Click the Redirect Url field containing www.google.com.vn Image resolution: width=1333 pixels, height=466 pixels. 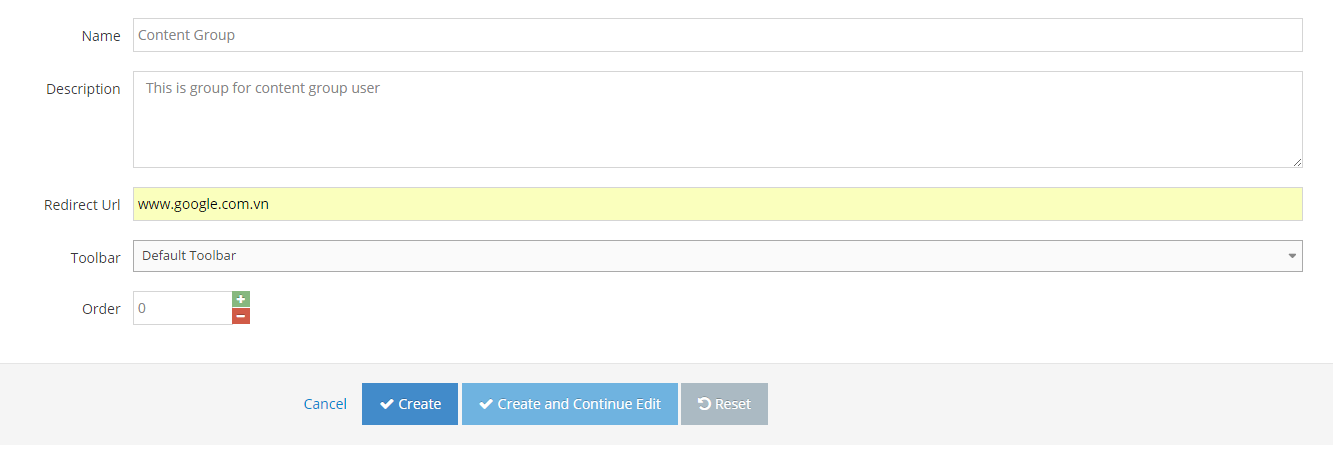(x=717, y=204)
